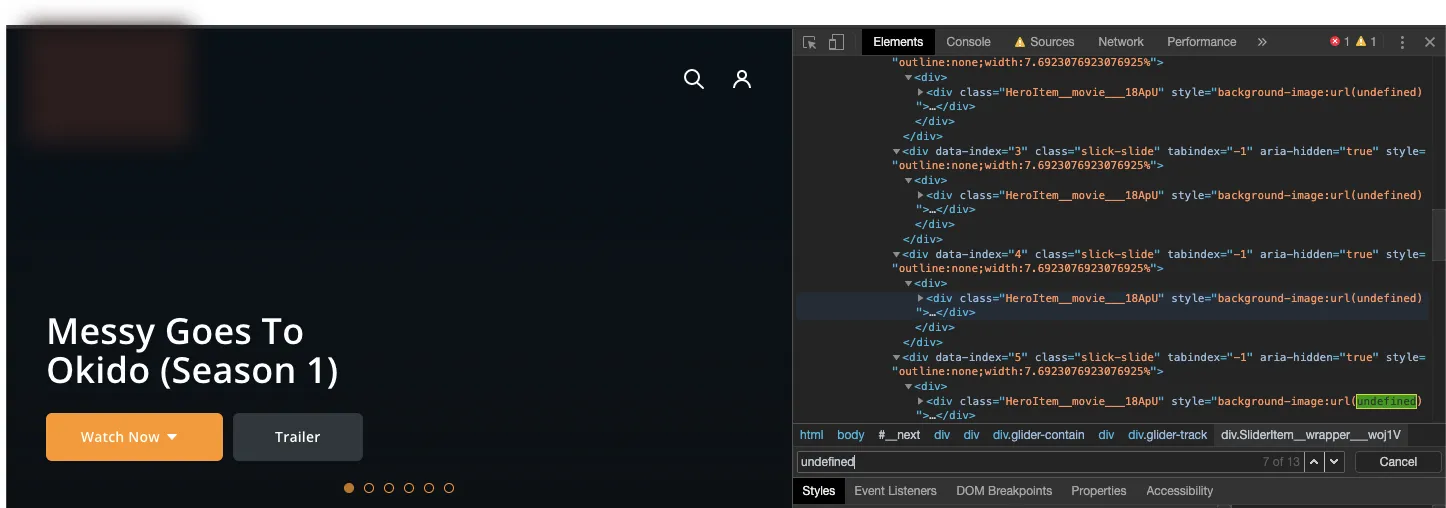Screen dimensions: 1446x508
Task: Show more DevTools tabs with chevron
Action: click(x=1262, y=42)
